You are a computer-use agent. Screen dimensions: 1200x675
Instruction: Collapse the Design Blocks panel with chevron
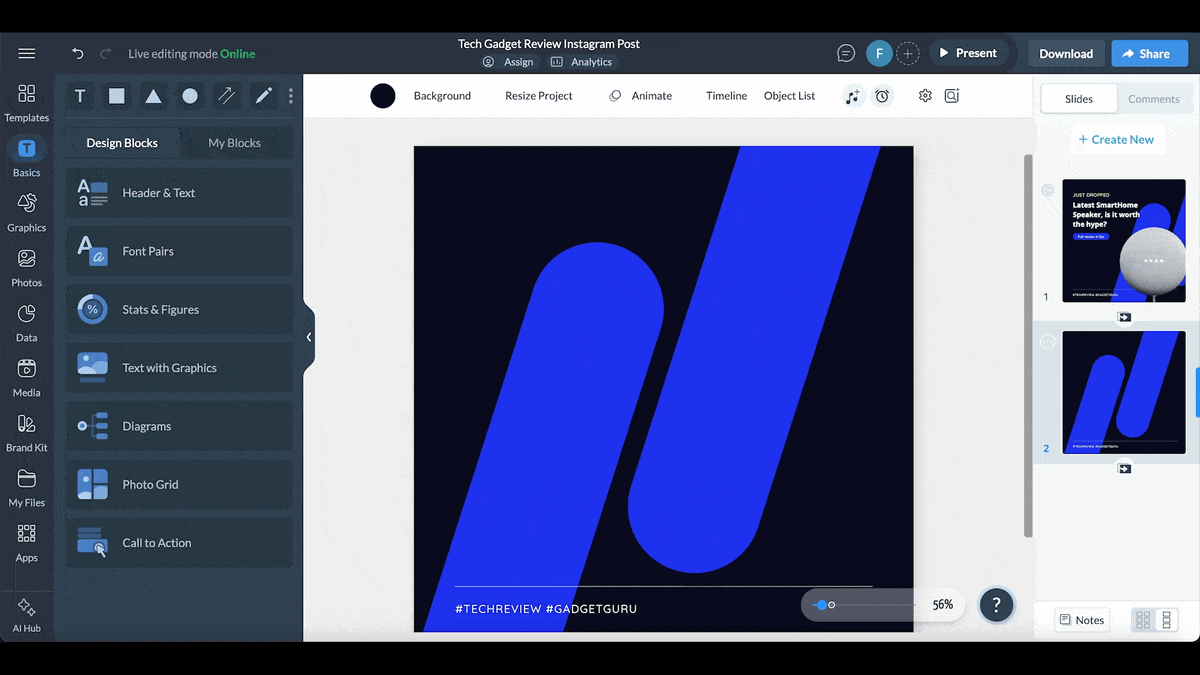pyautogui.click(x=309, y=337)
